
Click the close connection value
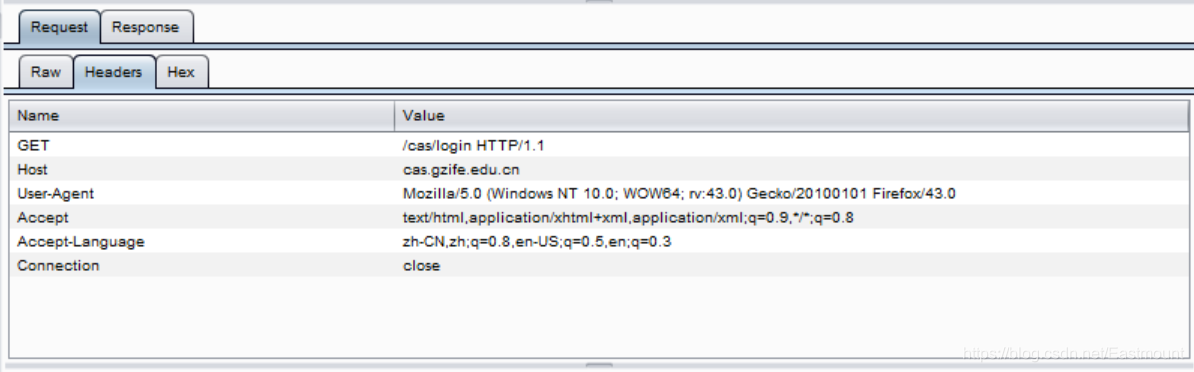pos(421,265)
